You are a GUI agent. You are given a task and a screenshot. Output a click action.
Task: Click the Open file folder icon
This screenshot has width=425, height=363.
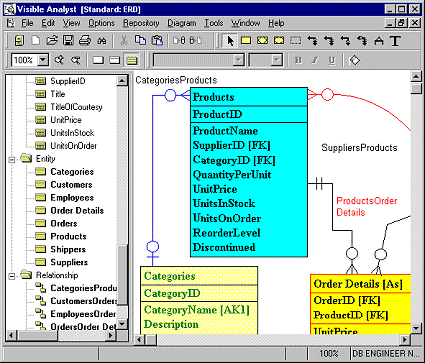coord(52,41)
